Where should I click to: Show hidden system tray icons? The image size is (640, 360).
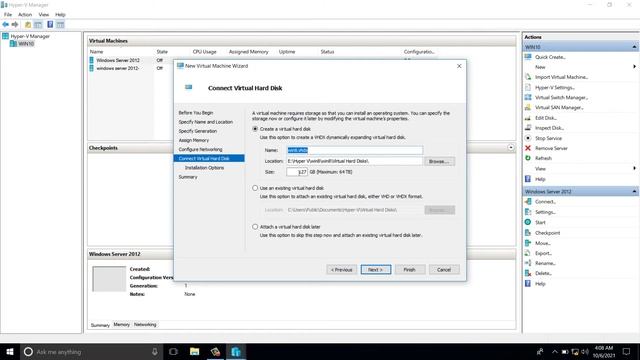tap(554, 351)
